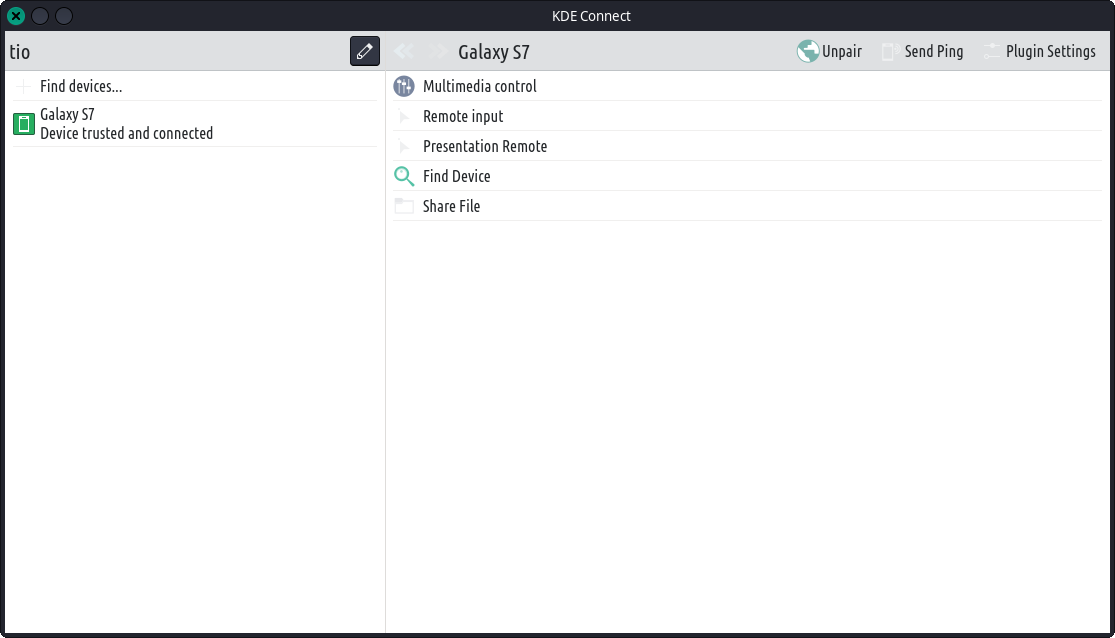The width and height of the screenshot is (1115, 638).
Task: Click the Galaxy S7 page title
Action: pyautogui.click(x=494, y=52)
